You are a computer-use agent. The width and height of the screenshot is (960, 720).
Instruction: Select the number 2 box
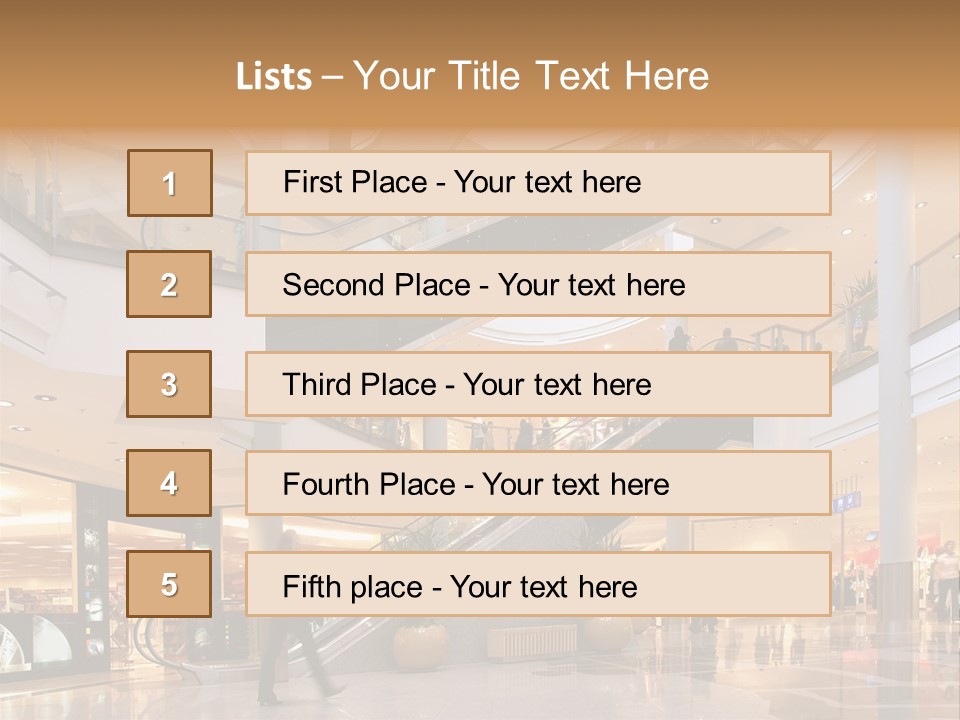tap(169, 284)
